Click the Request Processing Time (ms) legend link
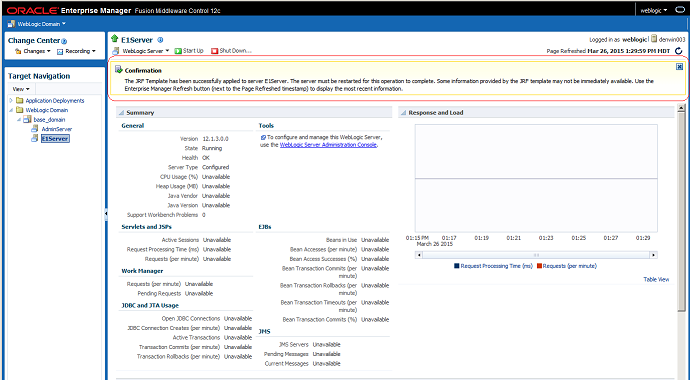This screenshot has width=690, height=380. [x=496, y=266]
